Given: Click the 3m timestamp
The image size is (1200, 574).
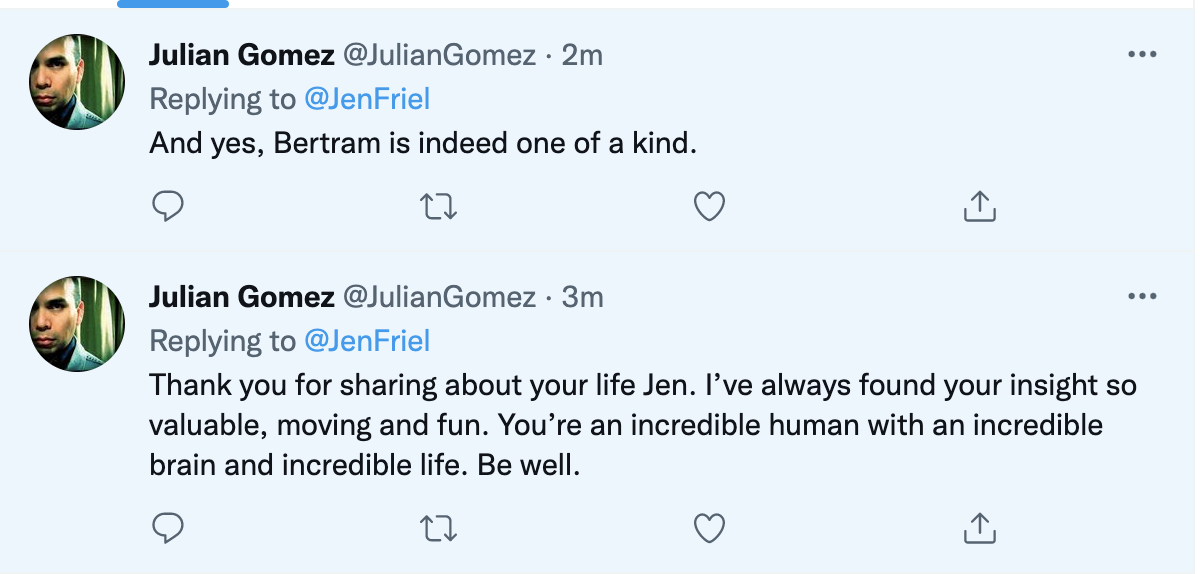Looking at the screenshot, I should click(583, 297).
